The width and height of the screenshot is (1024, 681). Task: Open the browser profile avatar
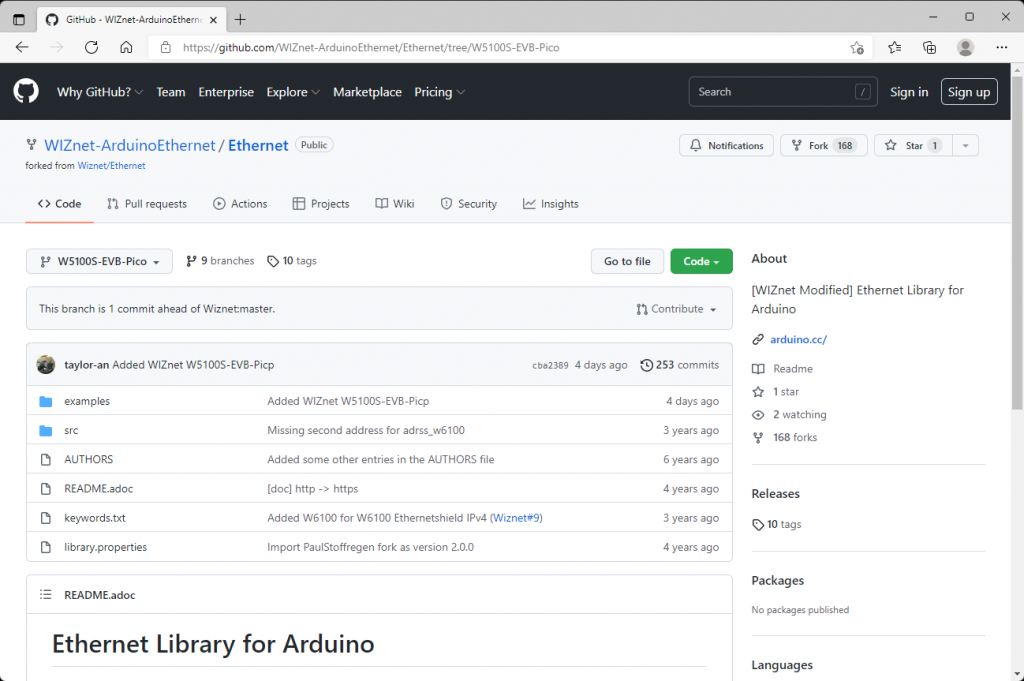click(965, 47)
